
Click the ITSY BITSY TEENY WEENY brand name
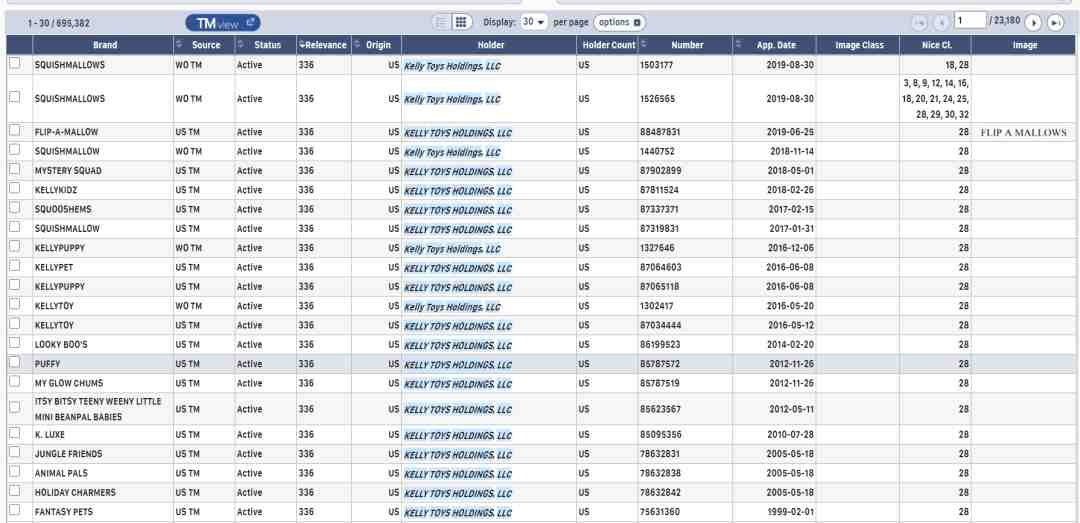point(98,409)
